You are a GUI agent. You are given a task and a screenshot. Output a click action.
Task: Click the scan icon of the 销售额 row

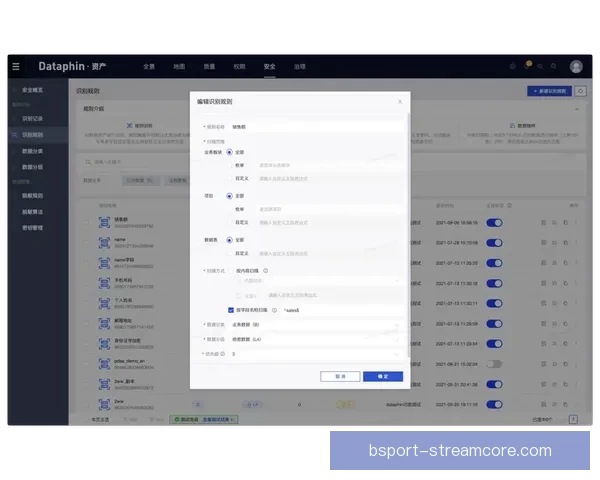(x=104, y=224)
